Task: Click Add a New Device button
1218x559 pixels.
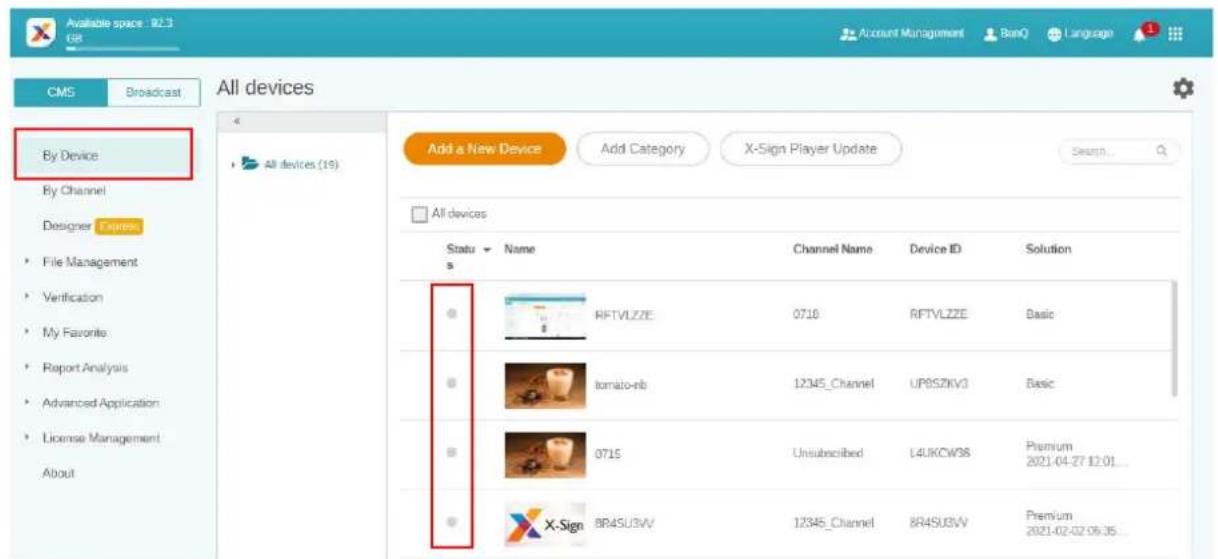Action: 485,149
